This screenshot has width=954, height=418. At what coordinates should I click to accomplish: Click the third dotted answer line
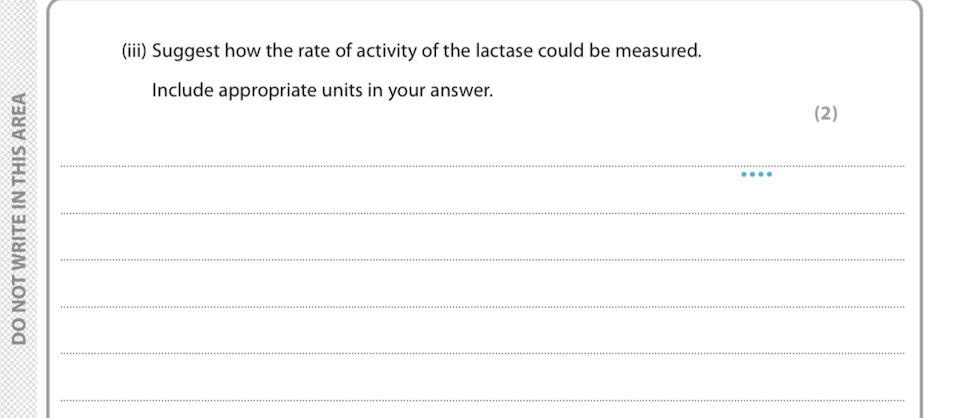click(480, 260)
